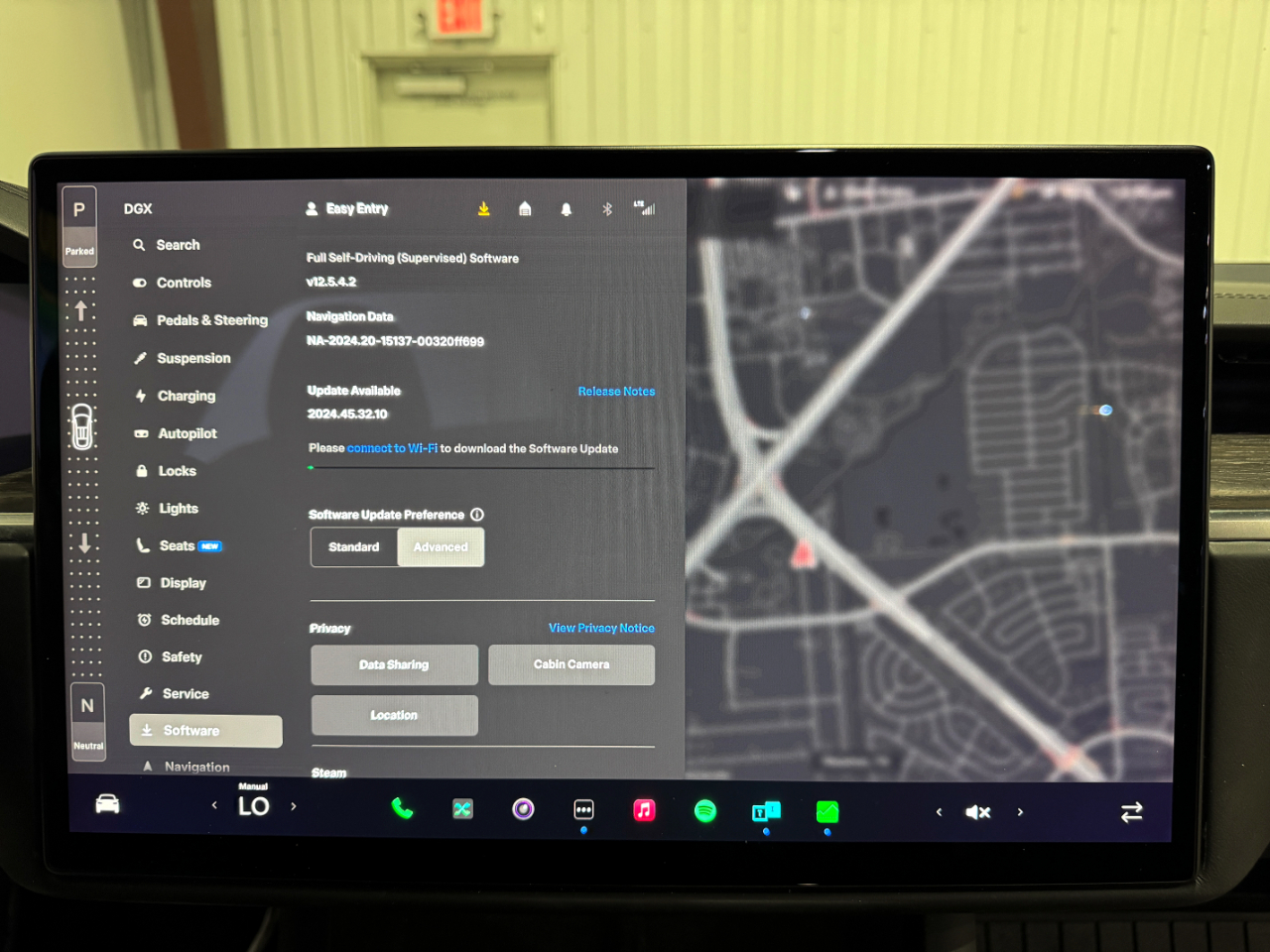Viewport: 1270px width, 952px height.
Task: Select the Software menu item
Action: 205,731
